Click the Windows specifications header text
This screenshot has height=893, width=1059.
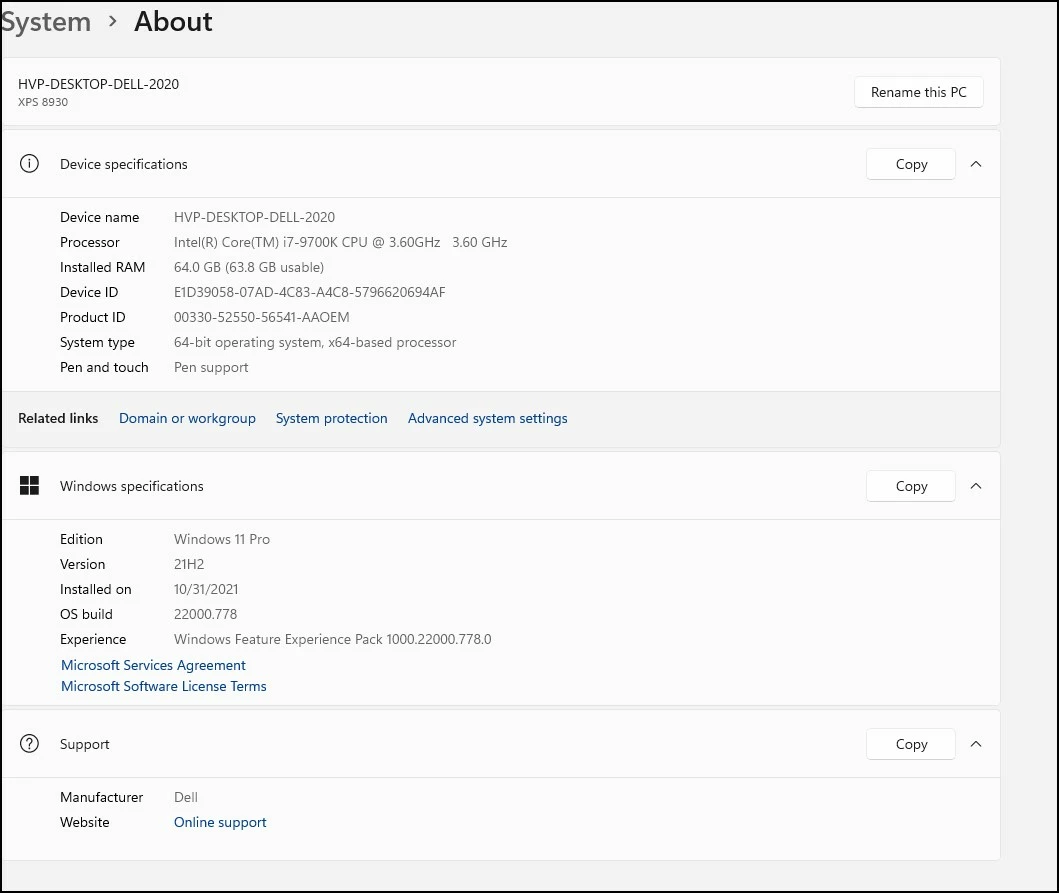click(132, 486)
